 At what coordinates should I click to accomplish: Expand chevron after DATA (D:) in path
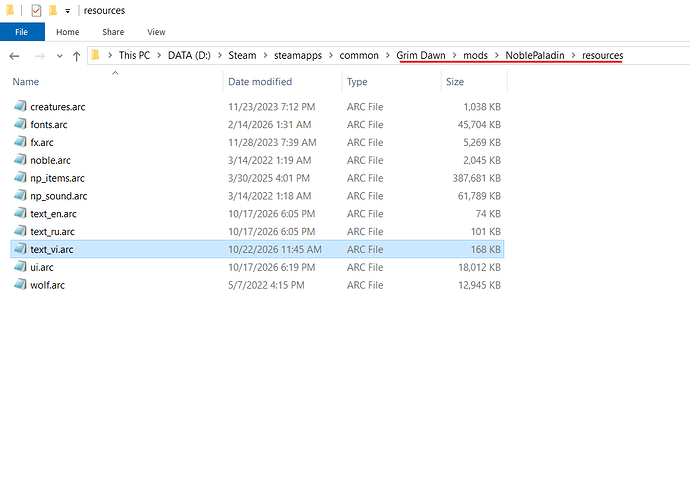click(x=220, y=55)
